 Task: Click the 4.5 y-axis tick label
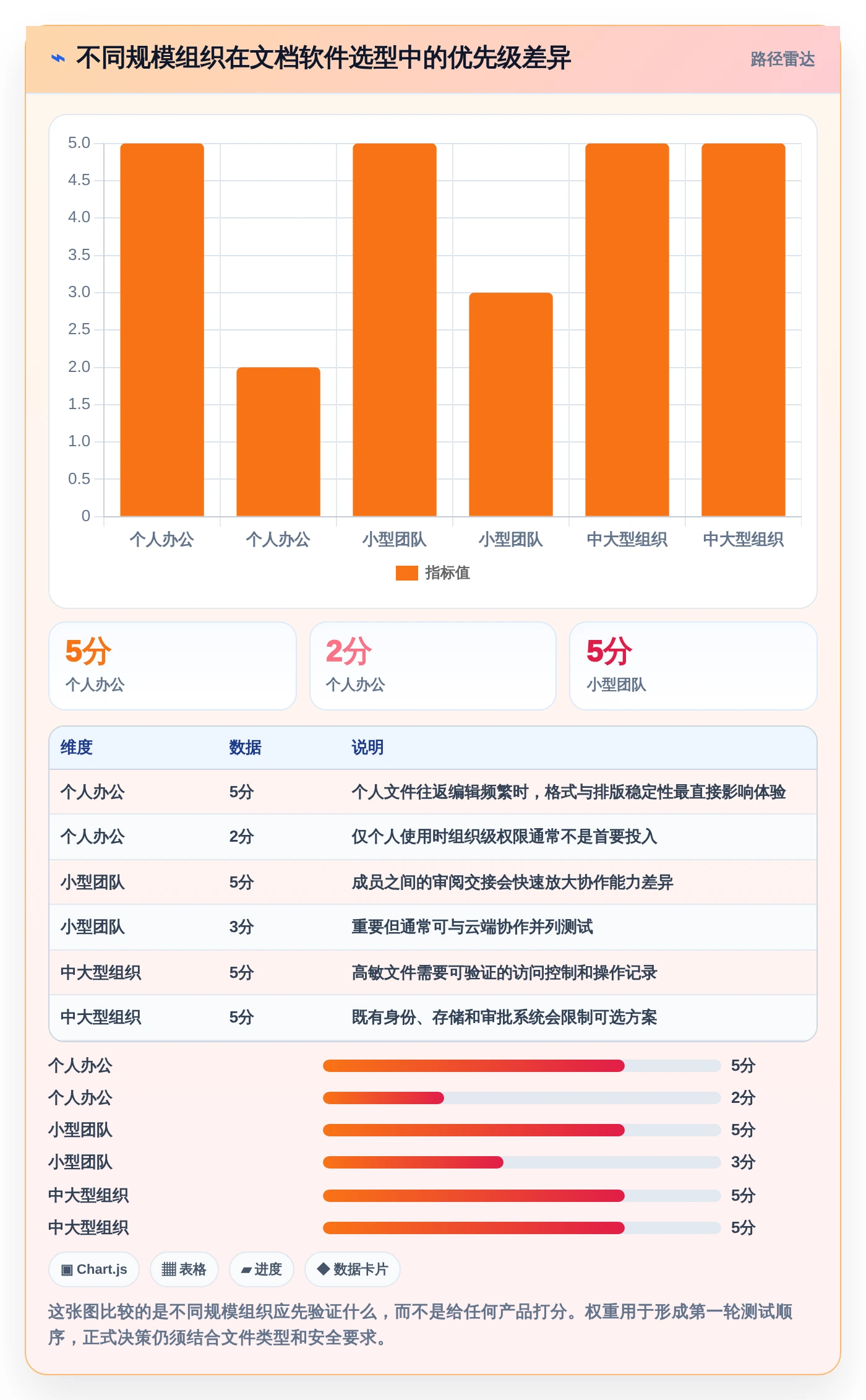click(79, 180)
